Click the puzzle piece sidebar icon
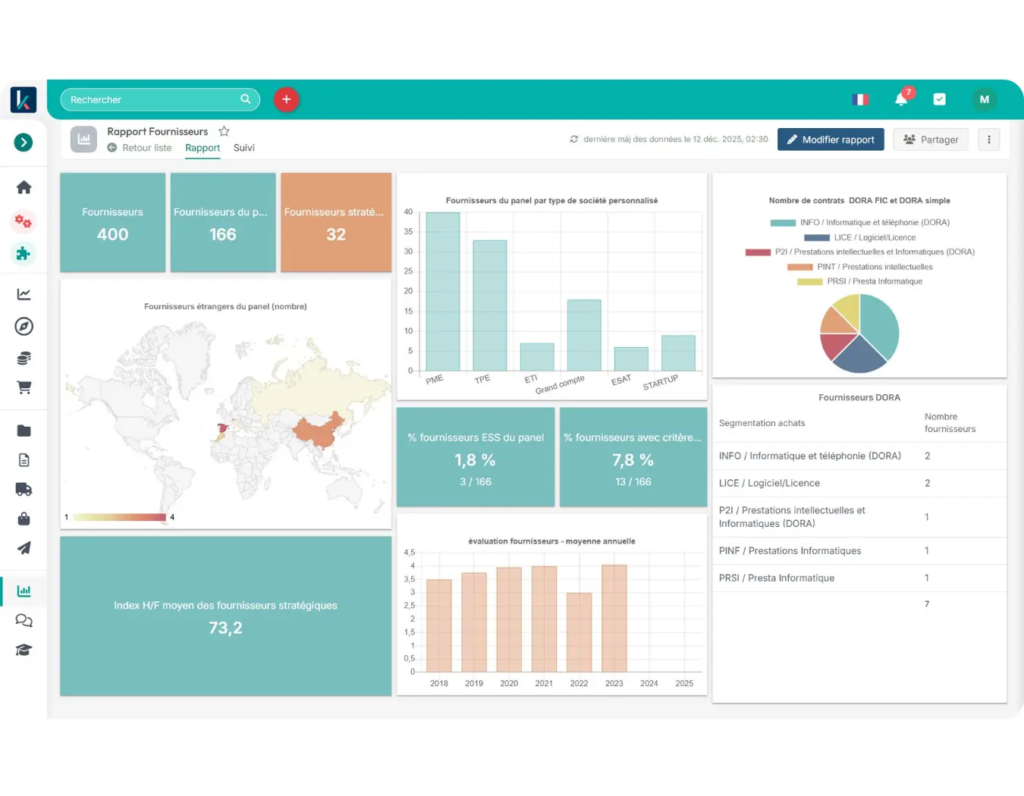 pos(24,253)
